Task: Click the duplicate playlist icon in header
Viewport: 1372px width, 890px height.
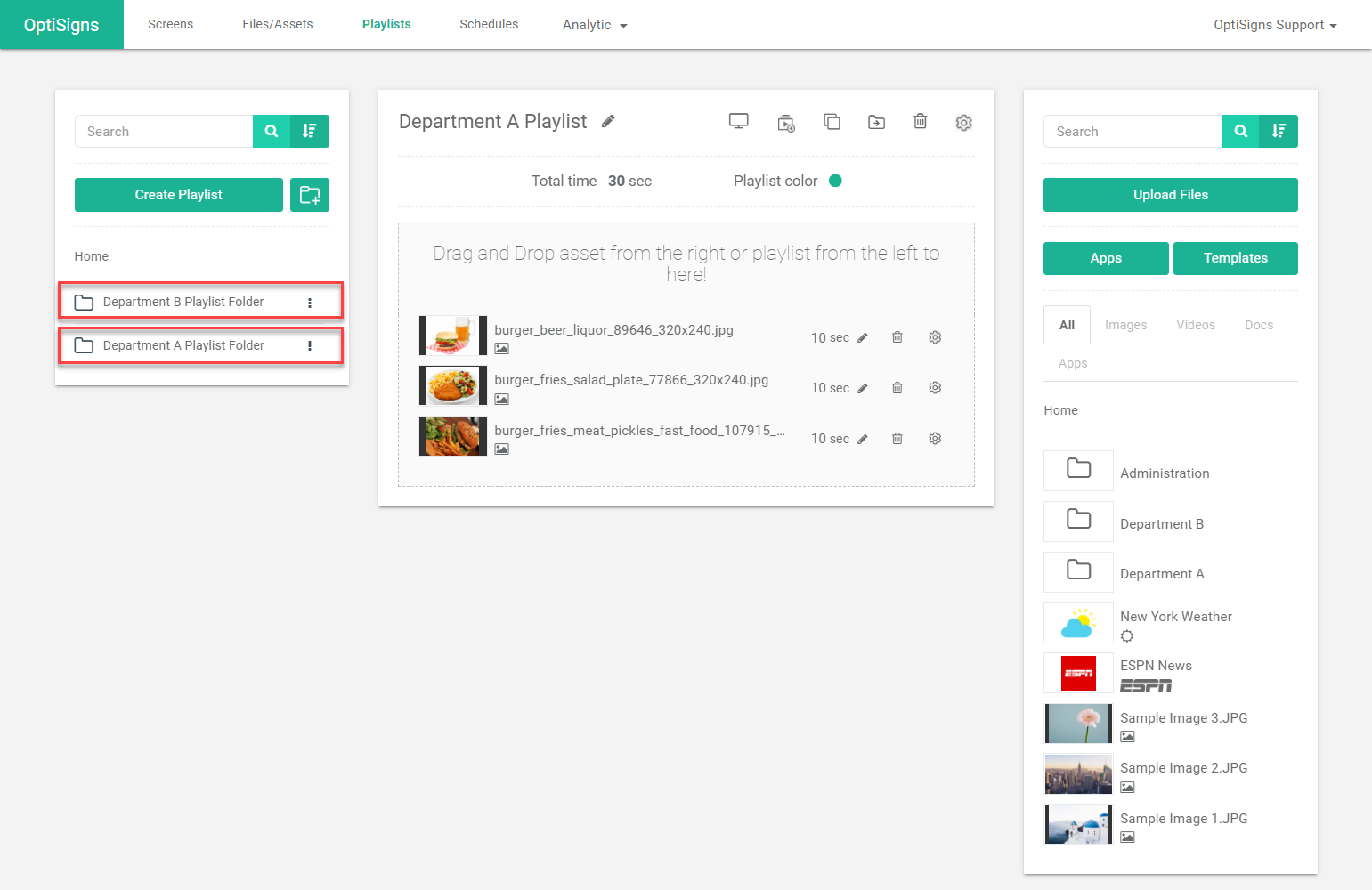Action: pos(832,122)
